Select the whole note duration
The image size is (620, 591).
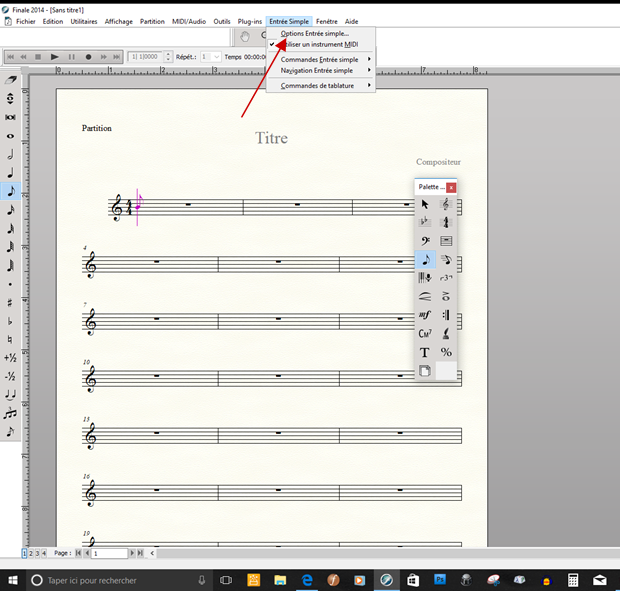[11, 135]
